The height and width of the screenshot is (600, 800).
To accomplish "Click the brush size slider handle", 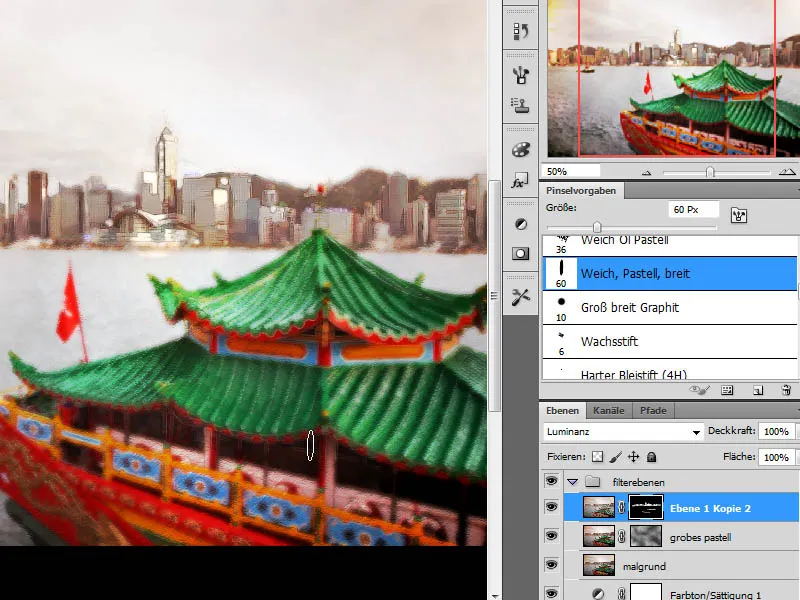I will pos(597,227).
